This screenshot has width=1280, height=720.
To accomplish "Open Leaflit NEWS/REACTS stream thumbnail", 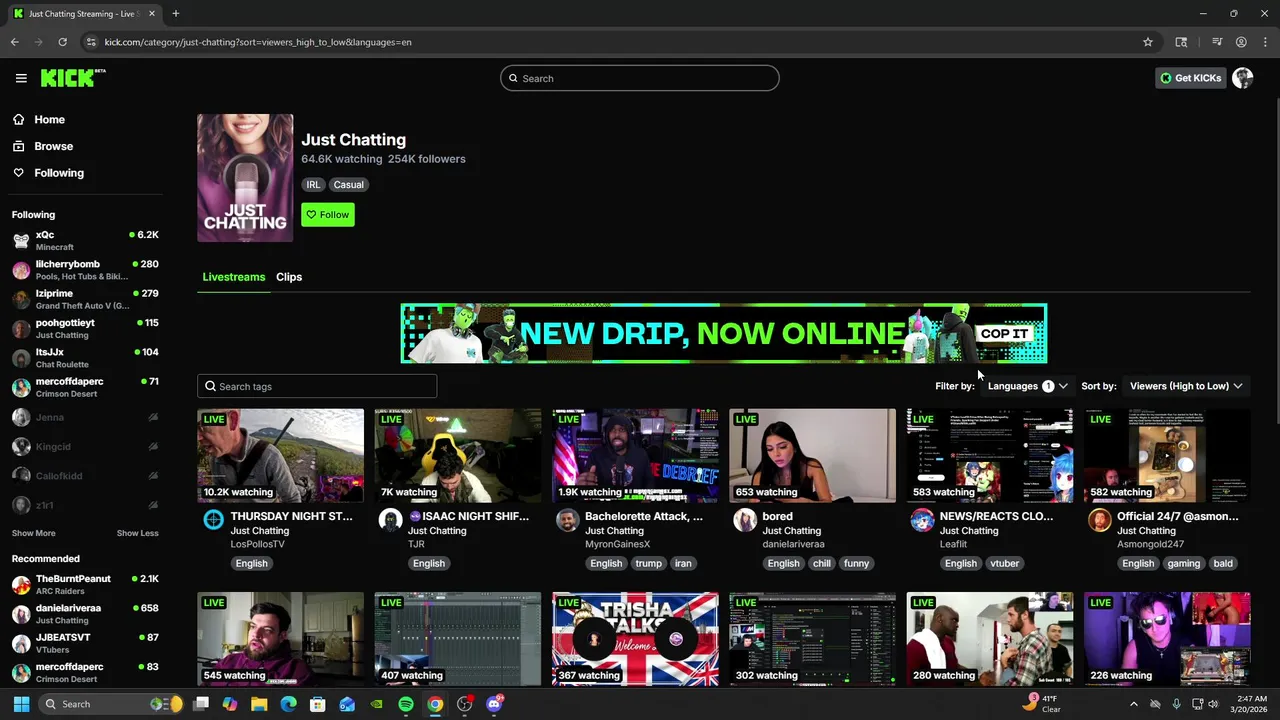I will click(990, 455).
